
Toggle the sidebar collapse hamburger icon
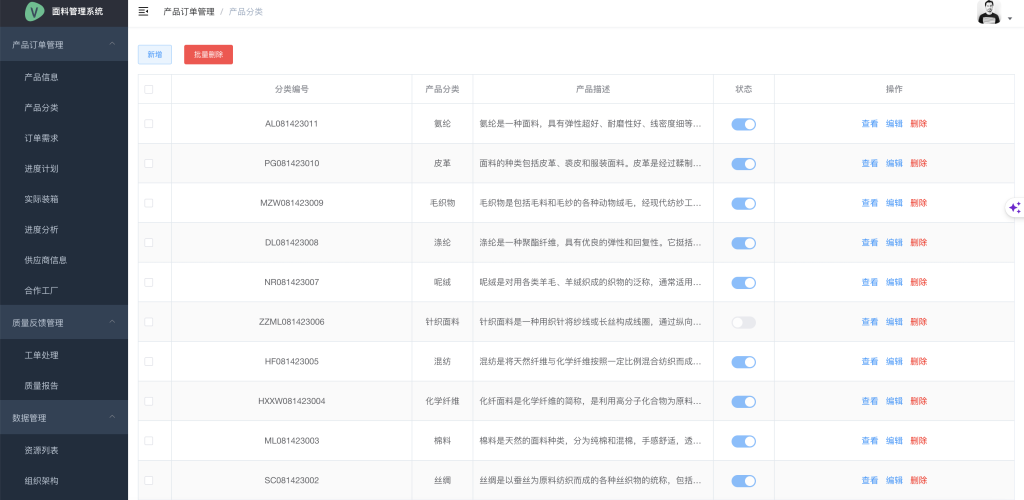coord(144,12)
